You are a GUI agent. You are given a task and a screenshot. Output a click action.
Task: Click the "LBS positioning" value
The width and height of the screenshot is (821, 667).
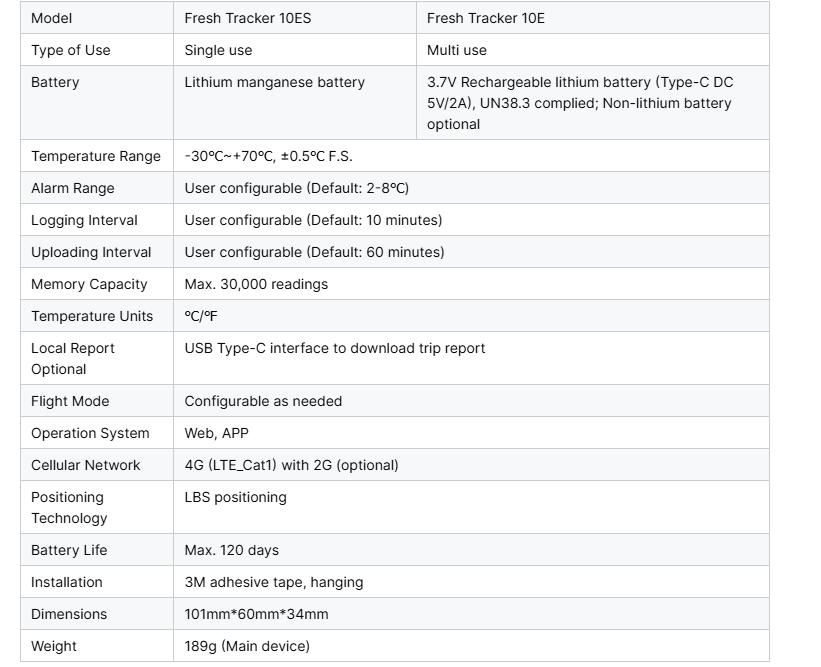coord(235,497)
